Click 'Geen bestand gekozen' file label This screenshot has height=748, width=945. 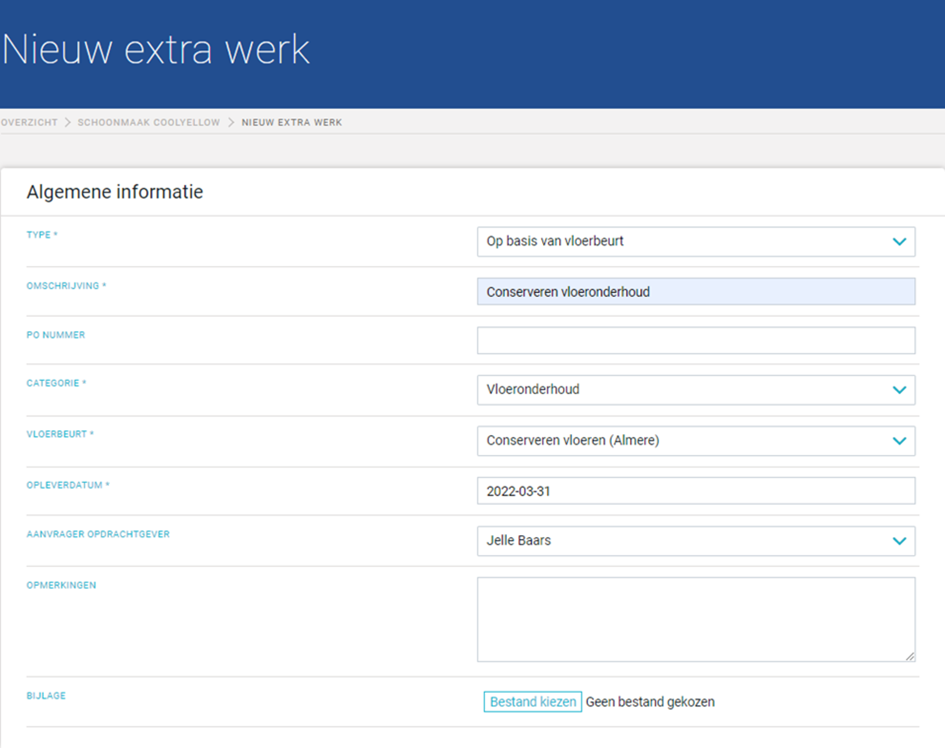tap(650, 702)
